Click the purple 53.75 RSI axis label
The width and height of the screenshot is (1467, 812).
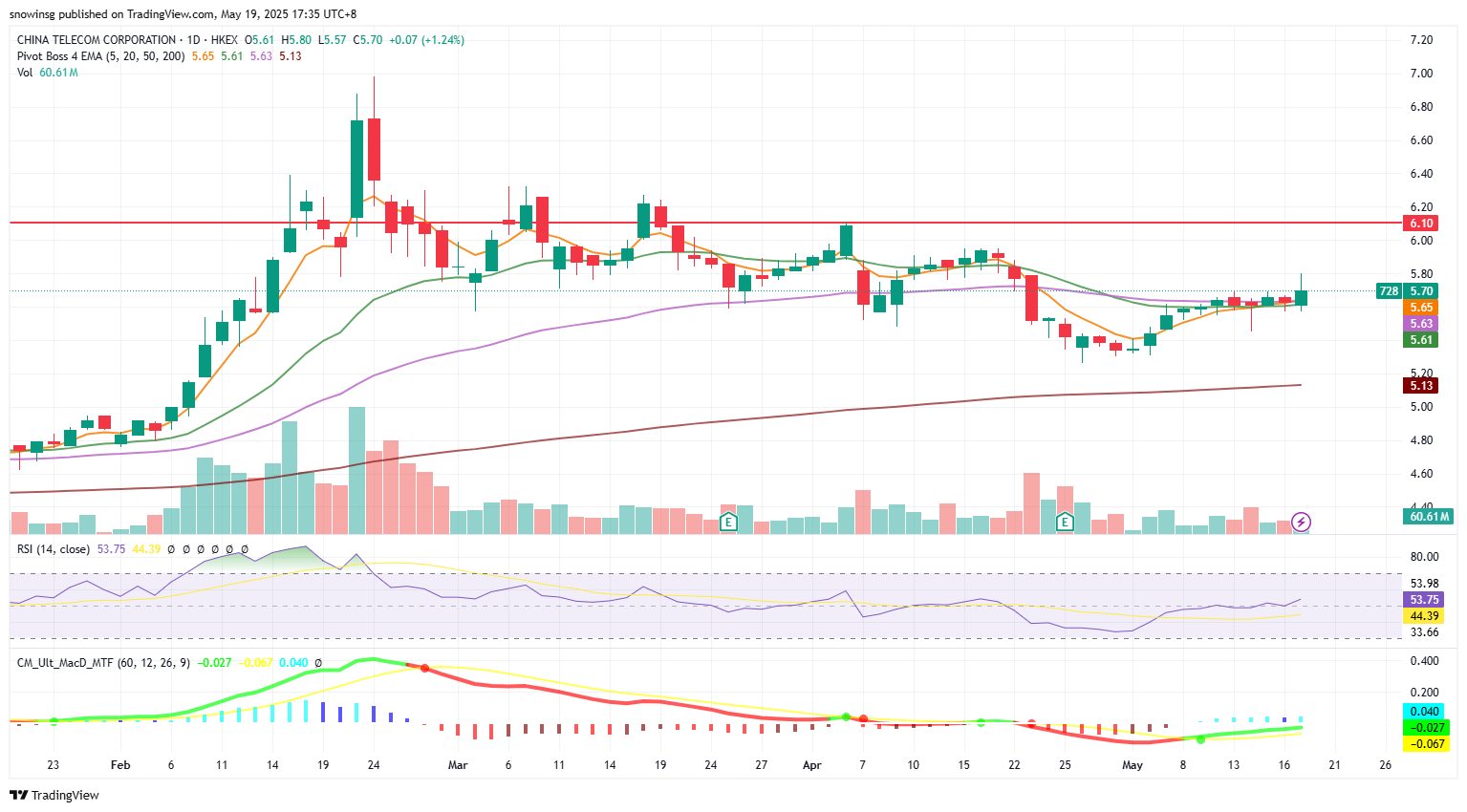click(1424, 600)
